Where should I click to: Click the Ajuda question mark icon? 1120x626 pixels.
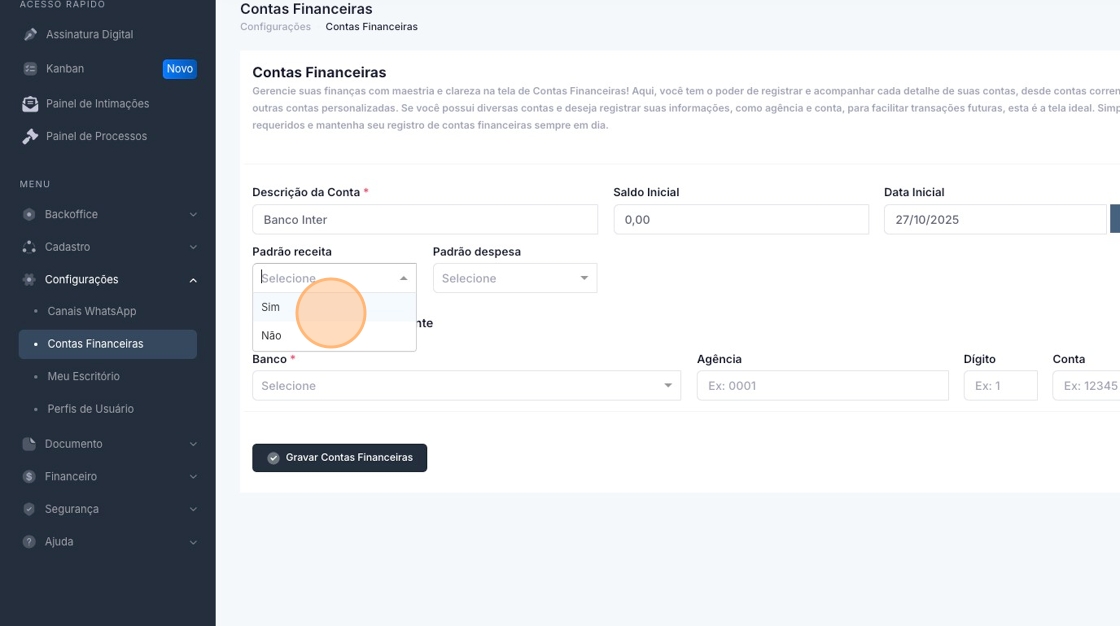point(29,542)
